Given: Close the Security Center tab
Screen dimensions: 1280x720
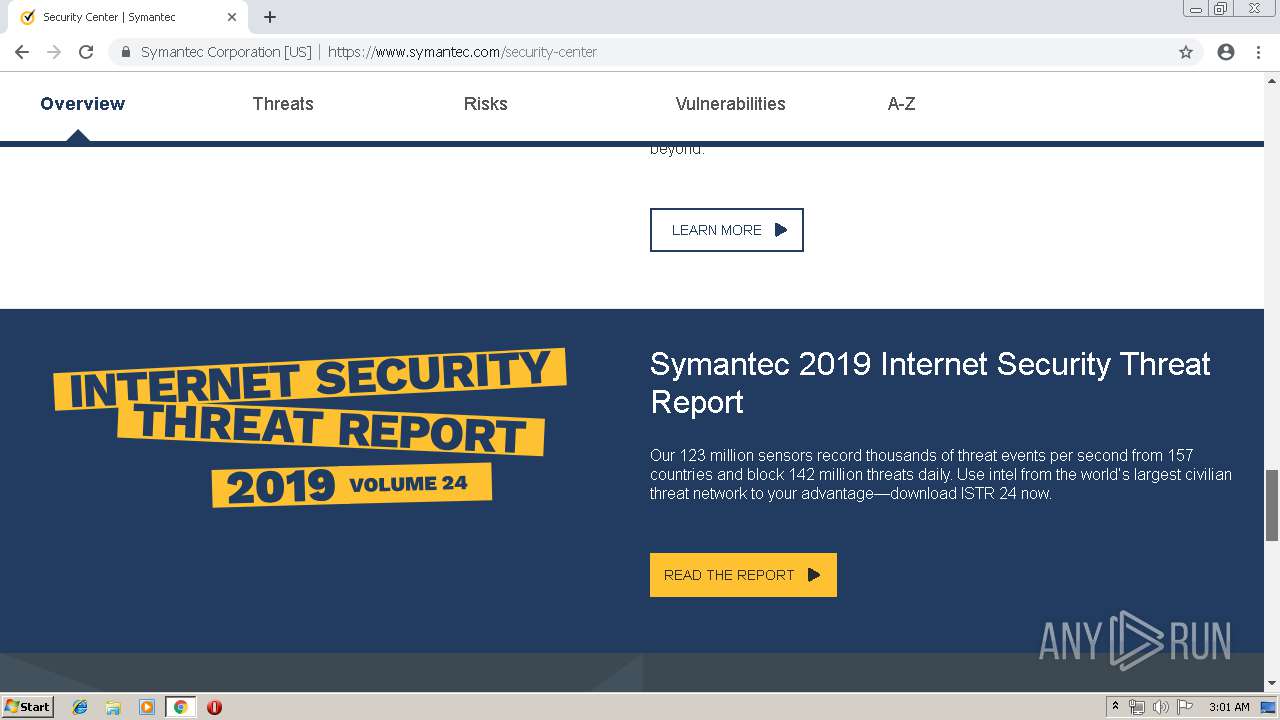Looking at the screenshot, I should point(232,17).
